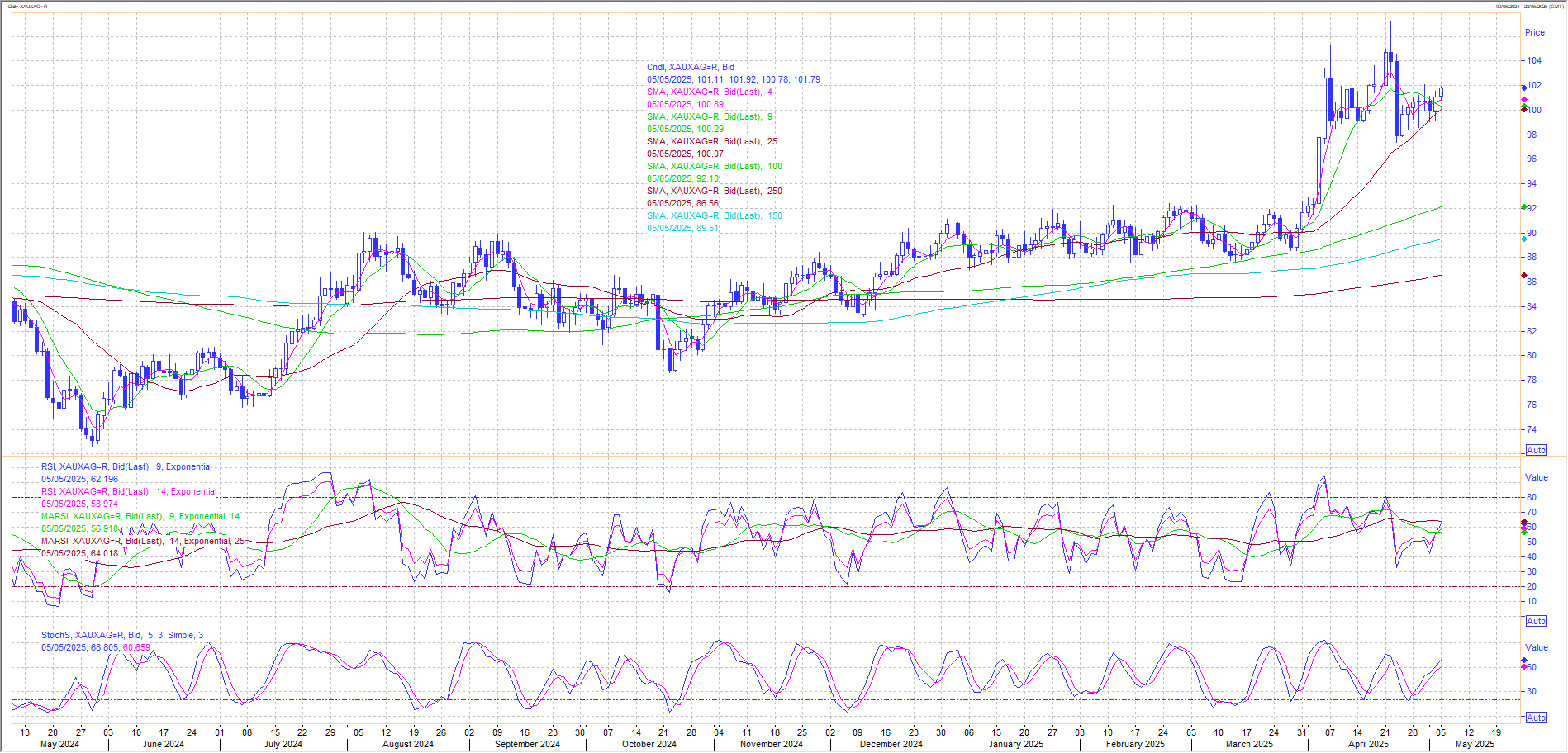The width and height of the screenshot is (1568, 753).
Task: Click the dark red diamond marker near 86 on price axis
Action: point(1524,276)
